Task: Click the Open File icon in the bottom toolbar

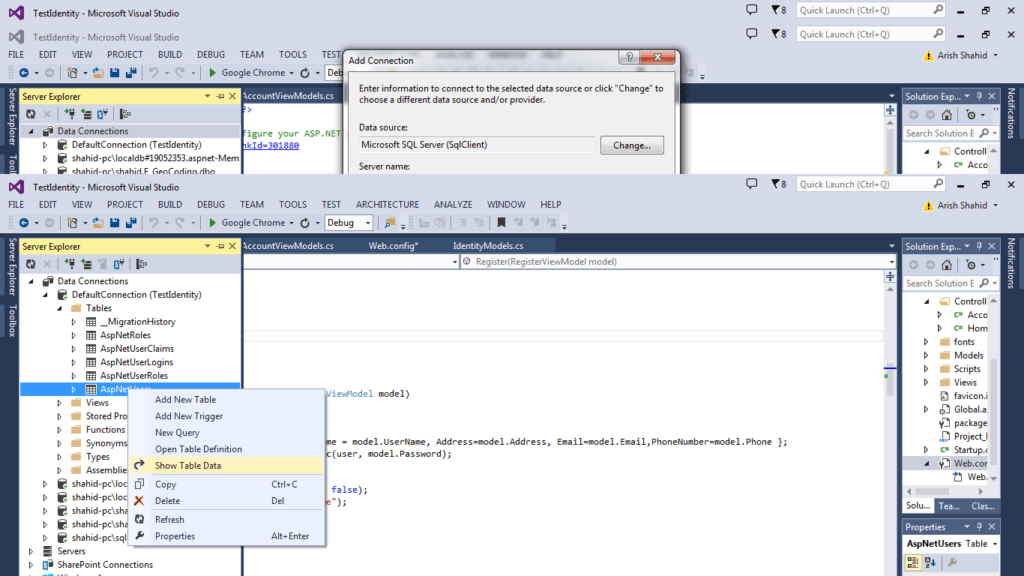Action: [x=98, y=223]
